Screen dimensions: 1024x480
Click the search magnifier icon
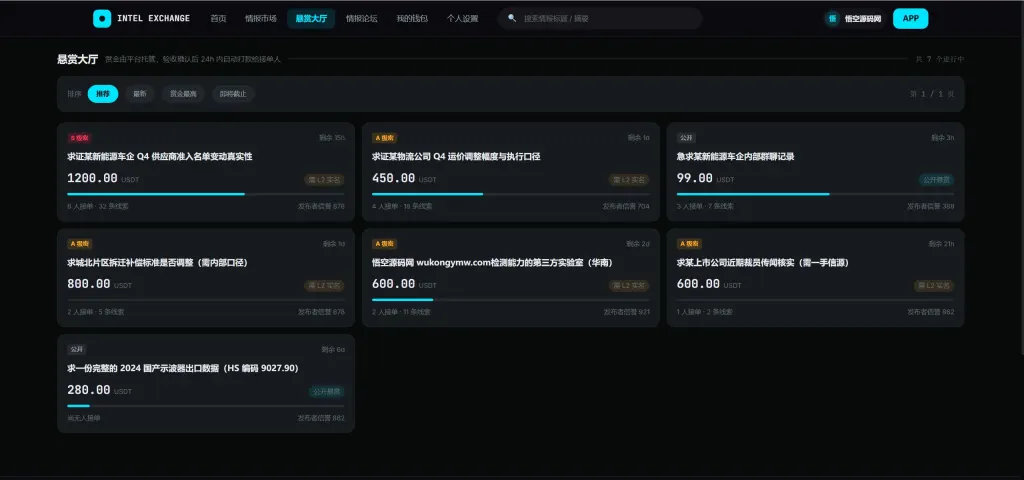[512, 18]
